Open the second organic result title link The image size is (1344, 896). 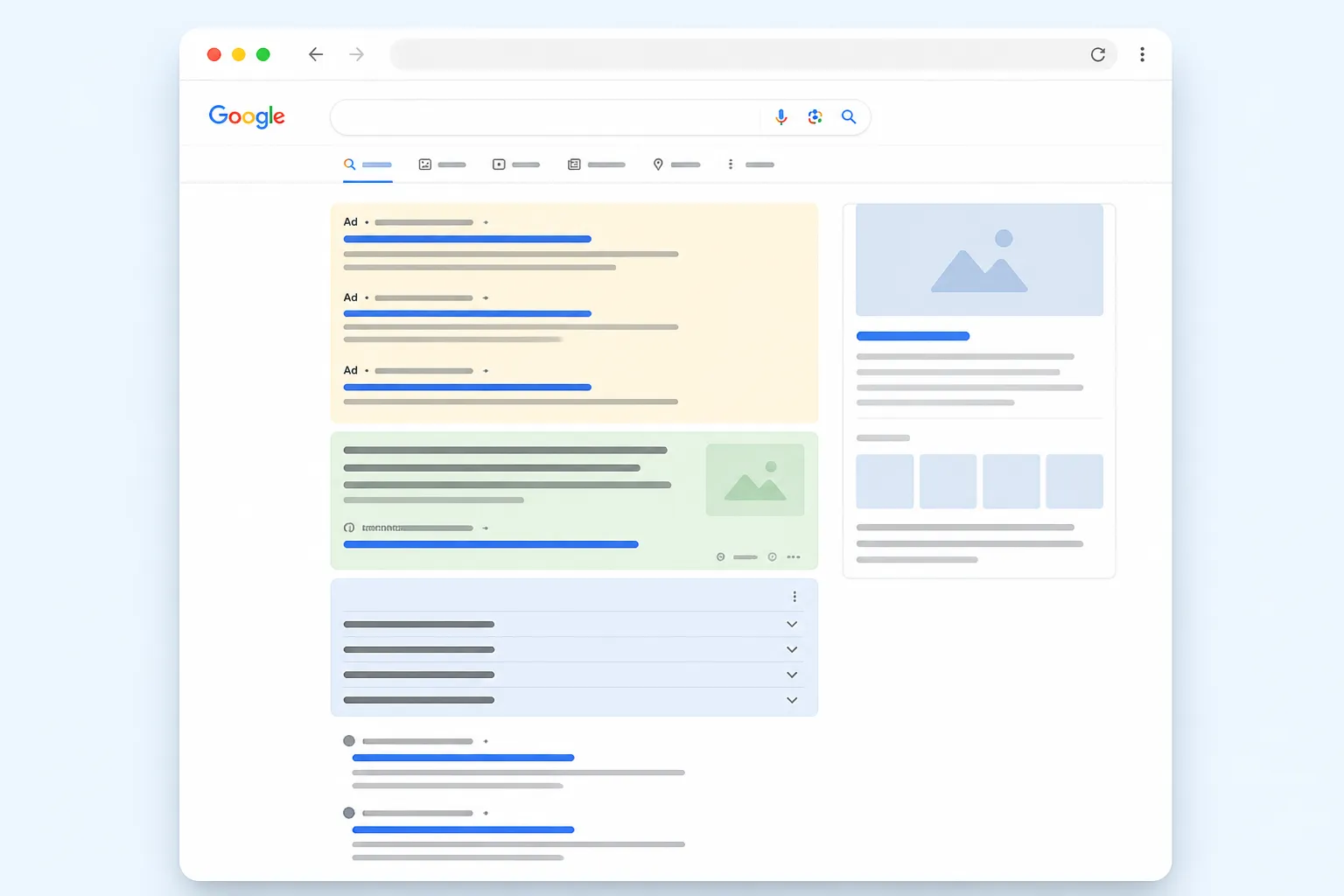pyautogui.click(x=463, y=829)
